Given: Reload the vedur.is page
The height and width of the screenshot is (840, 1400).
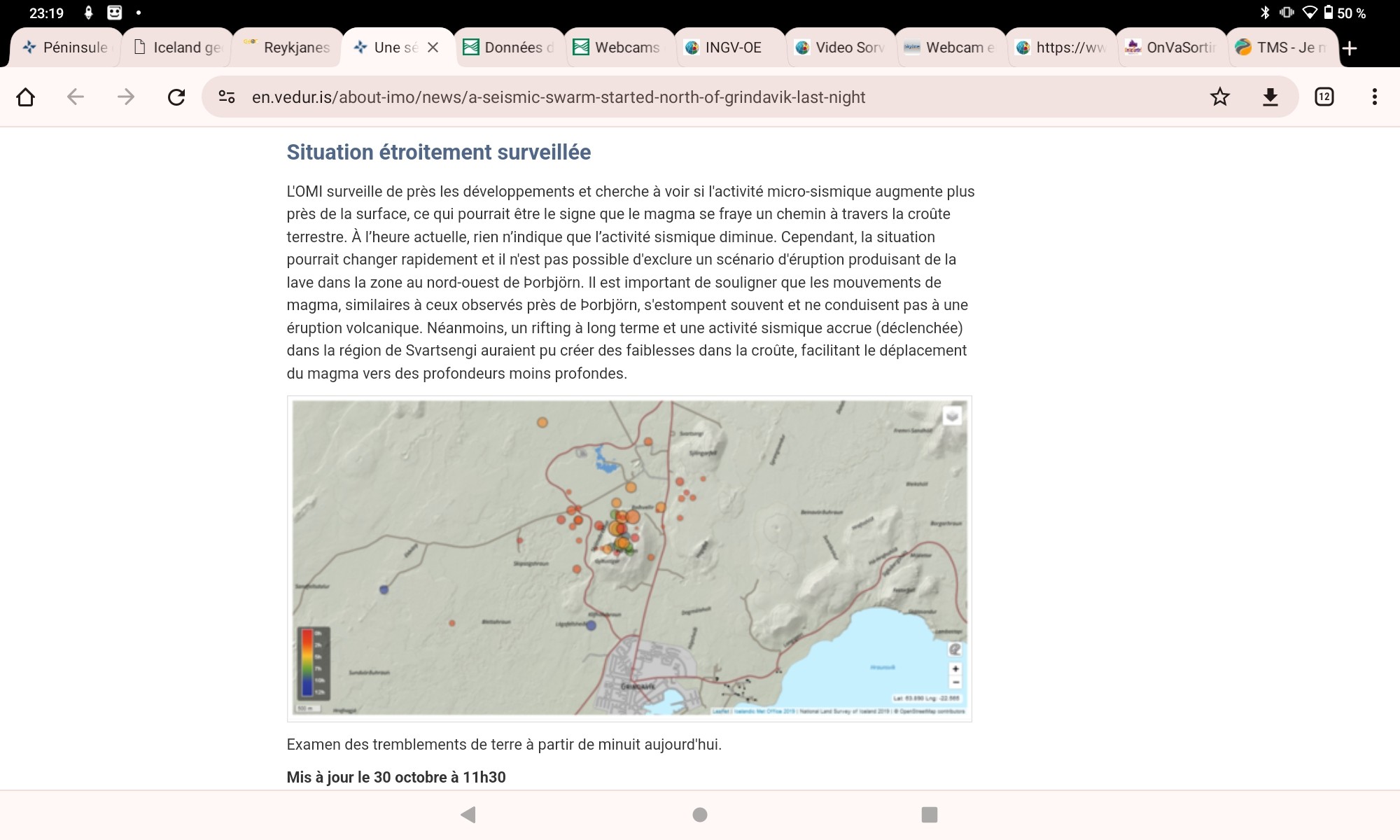Looking at the screenshot, I should [x=176, y=97].
